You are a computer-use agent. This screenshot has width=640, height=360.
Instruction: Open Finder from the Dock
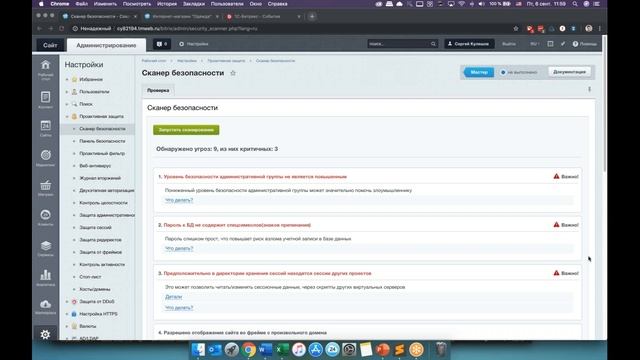[198, 350]
